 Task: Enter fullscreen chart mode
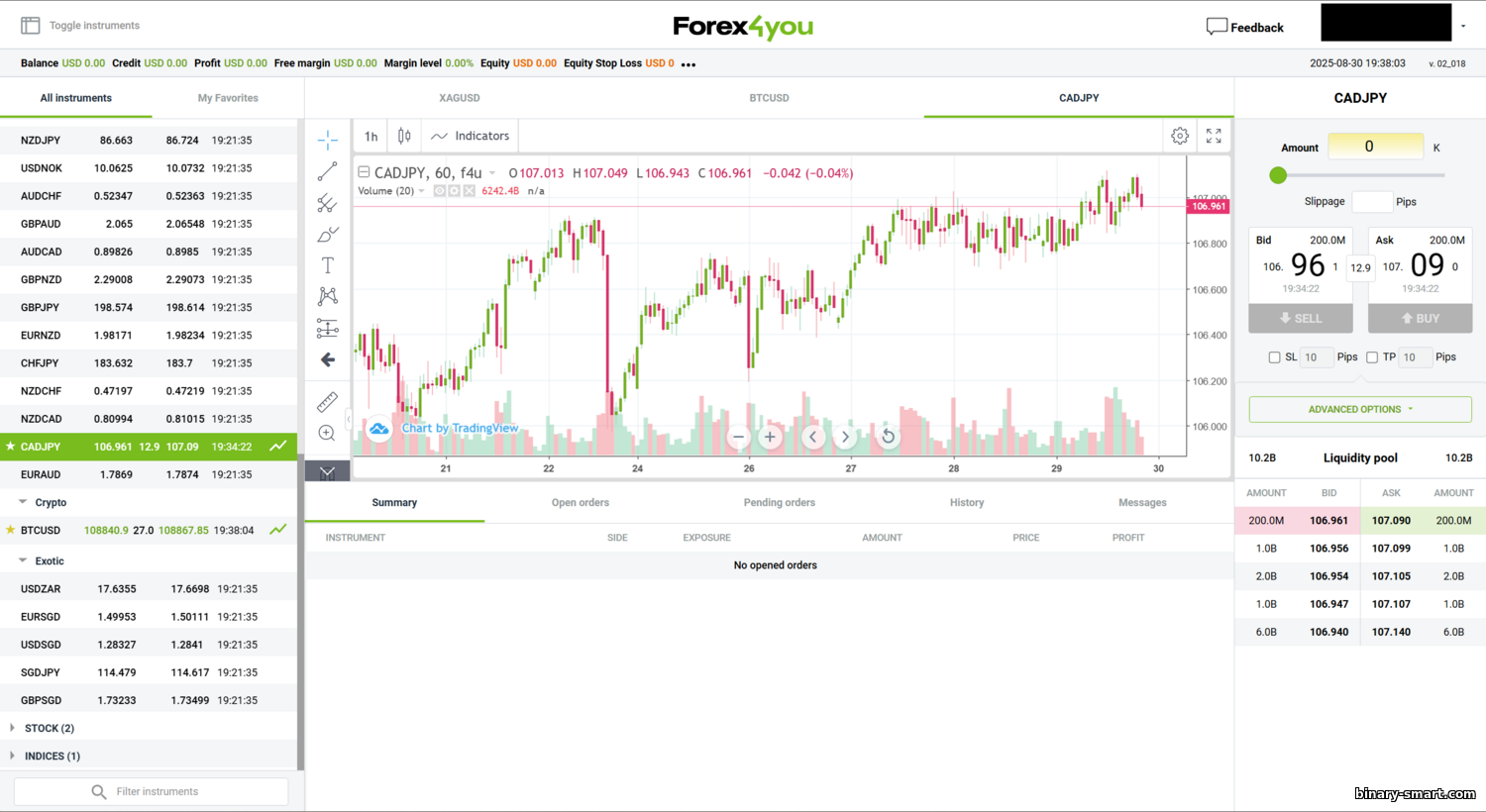1214,137
